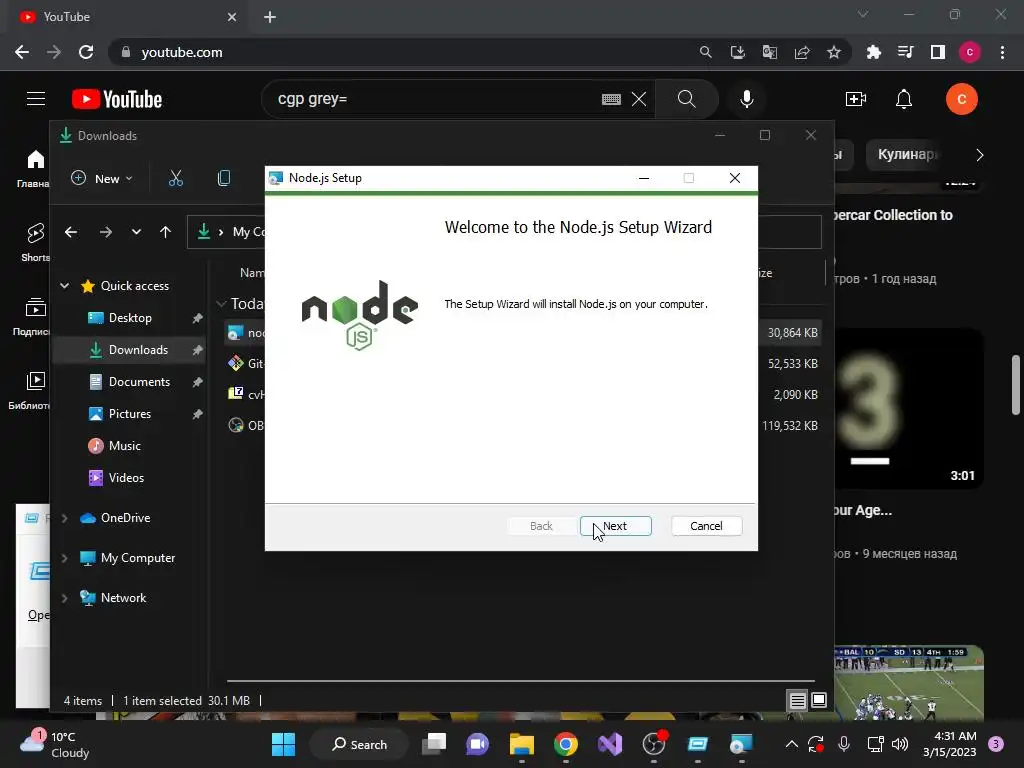Go up one folder in Explorer

(165, 232)
